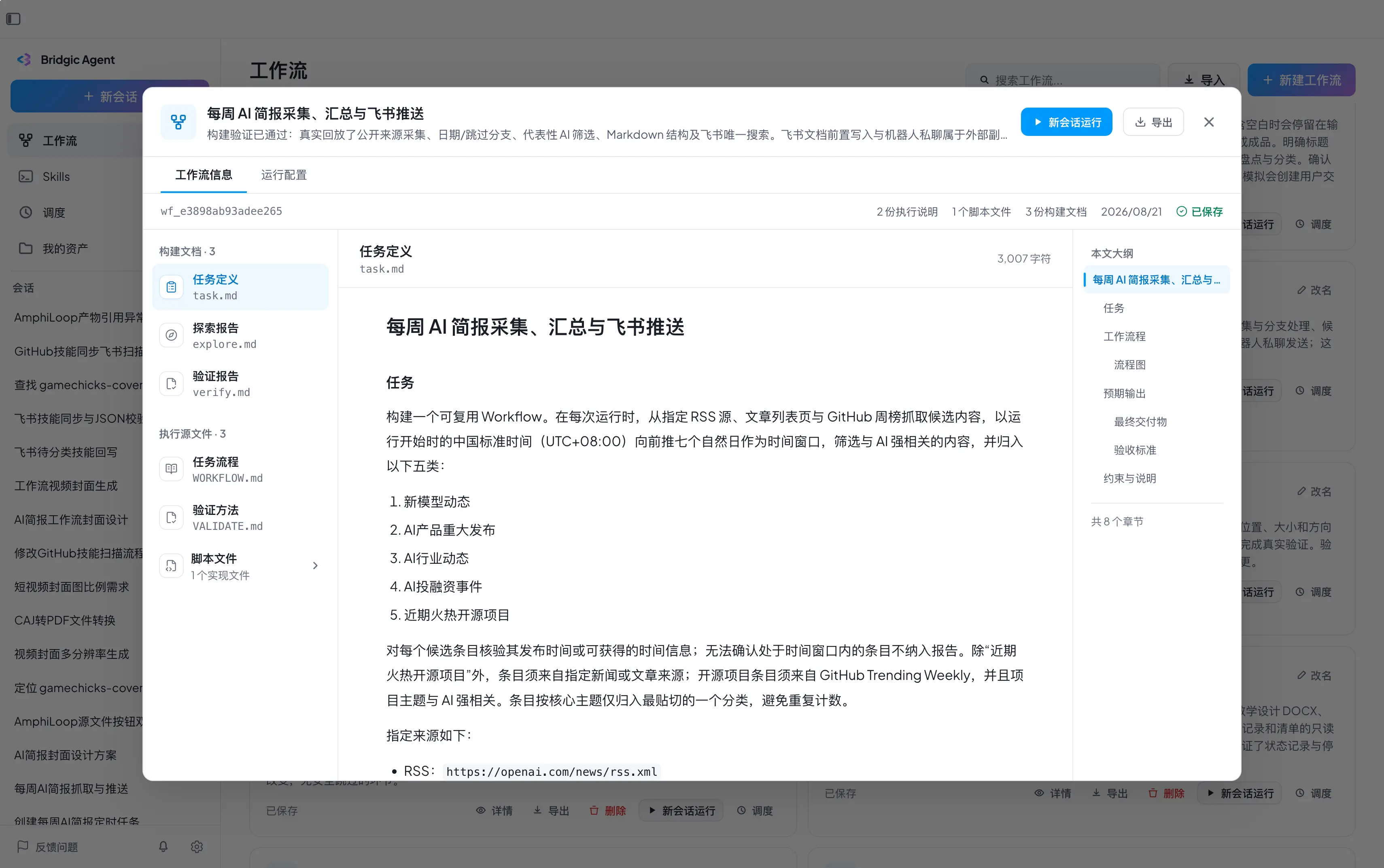Screen dimensions: 1384x868
Task: Click the 新建工作流 button
Action: coord(1301,80)
